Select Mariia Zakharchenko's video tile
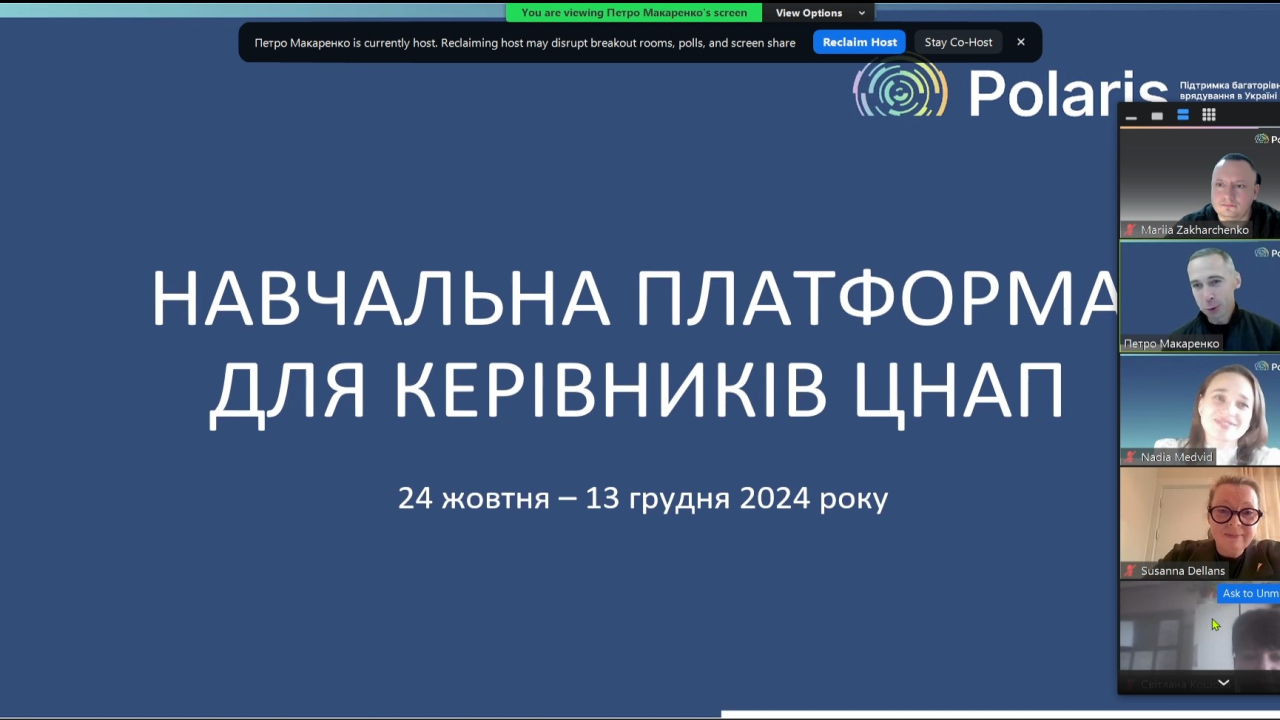1280x720 pixels. [x=1199, y=184]
